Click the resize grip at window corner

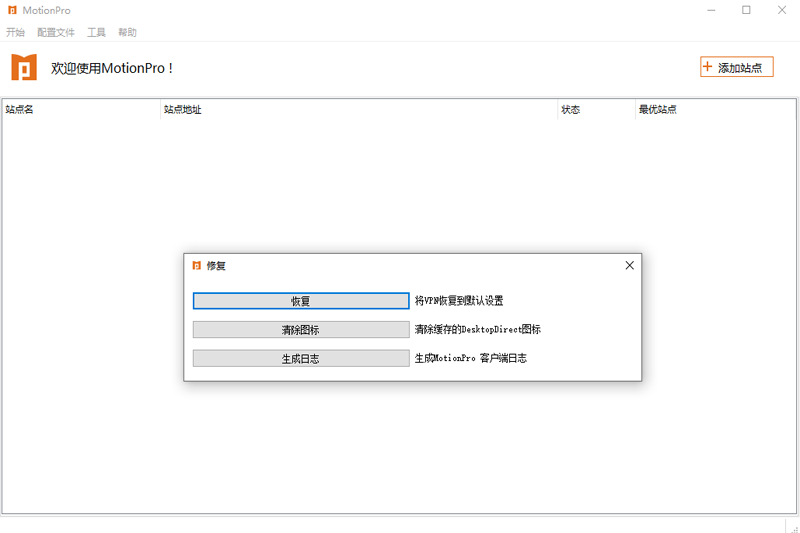click(x=791, y=526)
